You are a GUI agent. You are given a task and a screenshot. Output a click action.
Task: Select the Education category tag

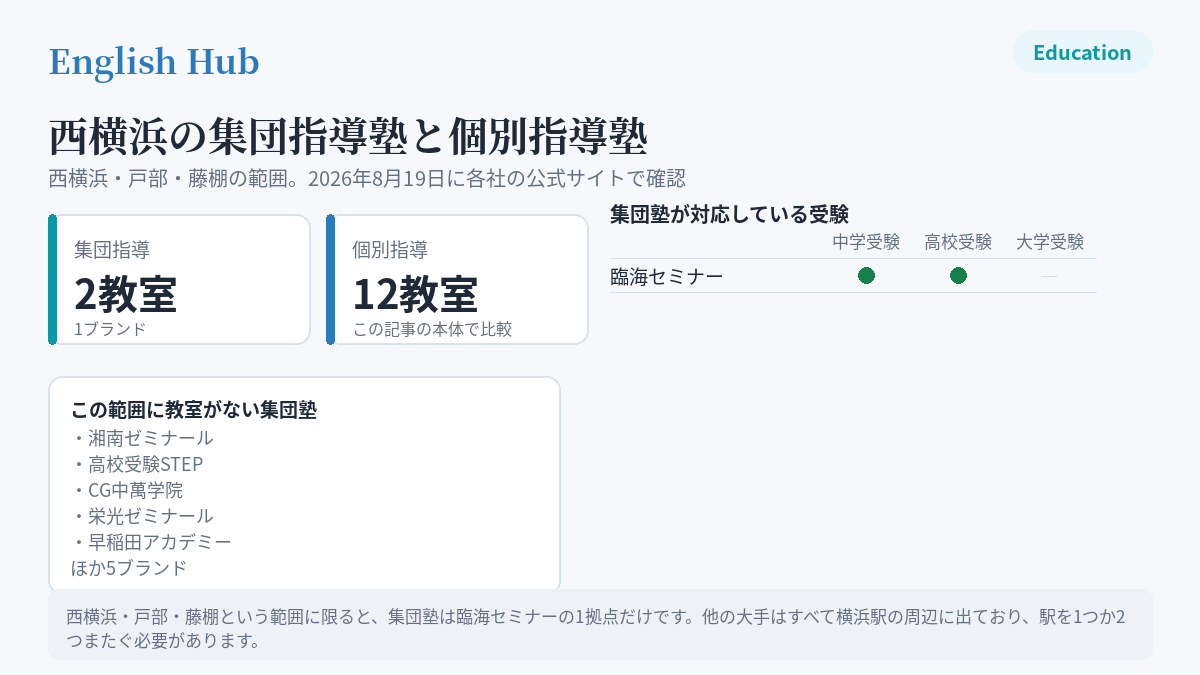click(1082, 52)
